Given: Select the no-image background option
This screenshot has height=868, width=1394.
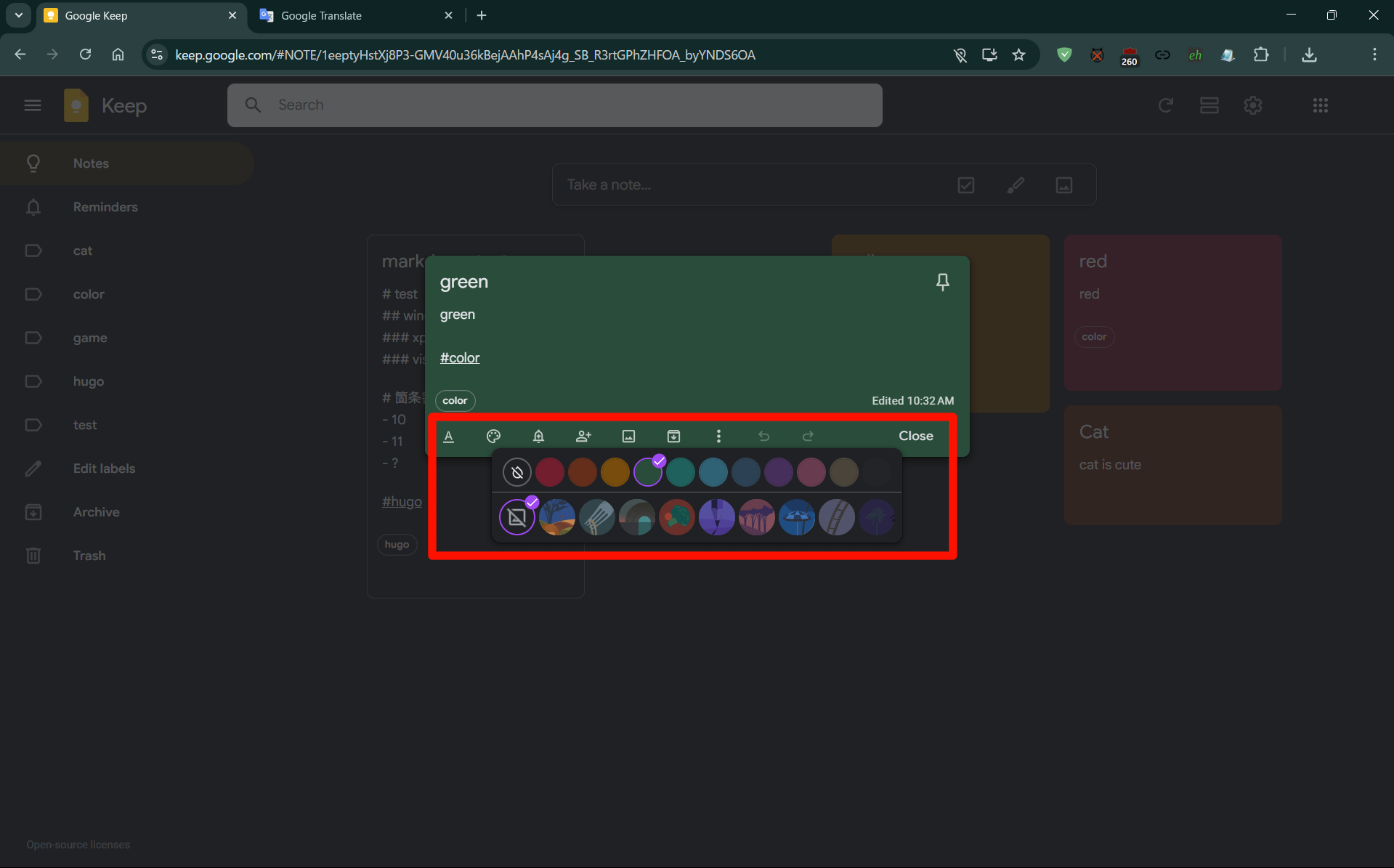Looking at the screenshot, I should [517, 517].
